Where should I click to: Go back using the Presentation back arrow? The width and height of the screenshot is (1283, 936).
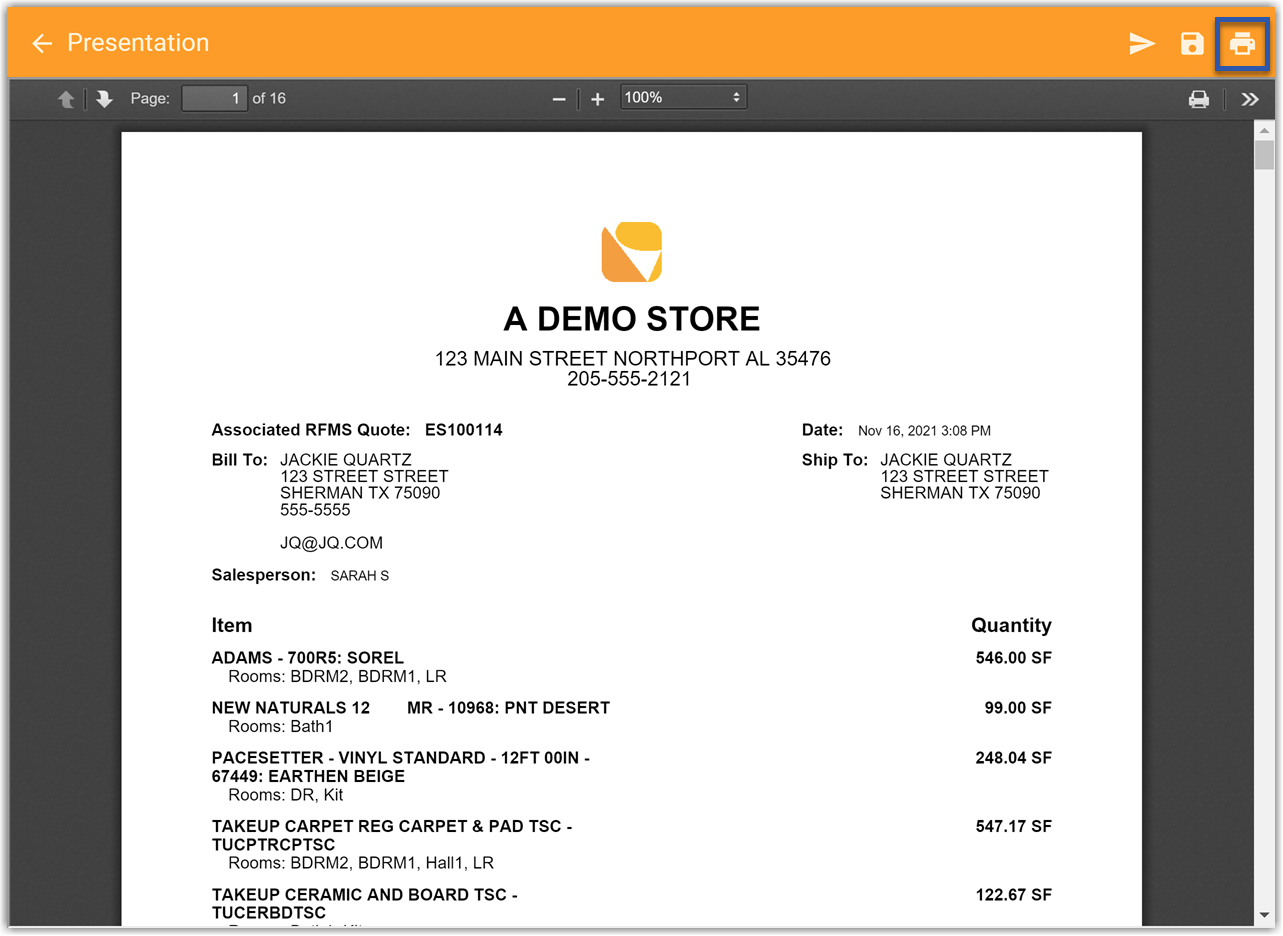tap(41, 43)
